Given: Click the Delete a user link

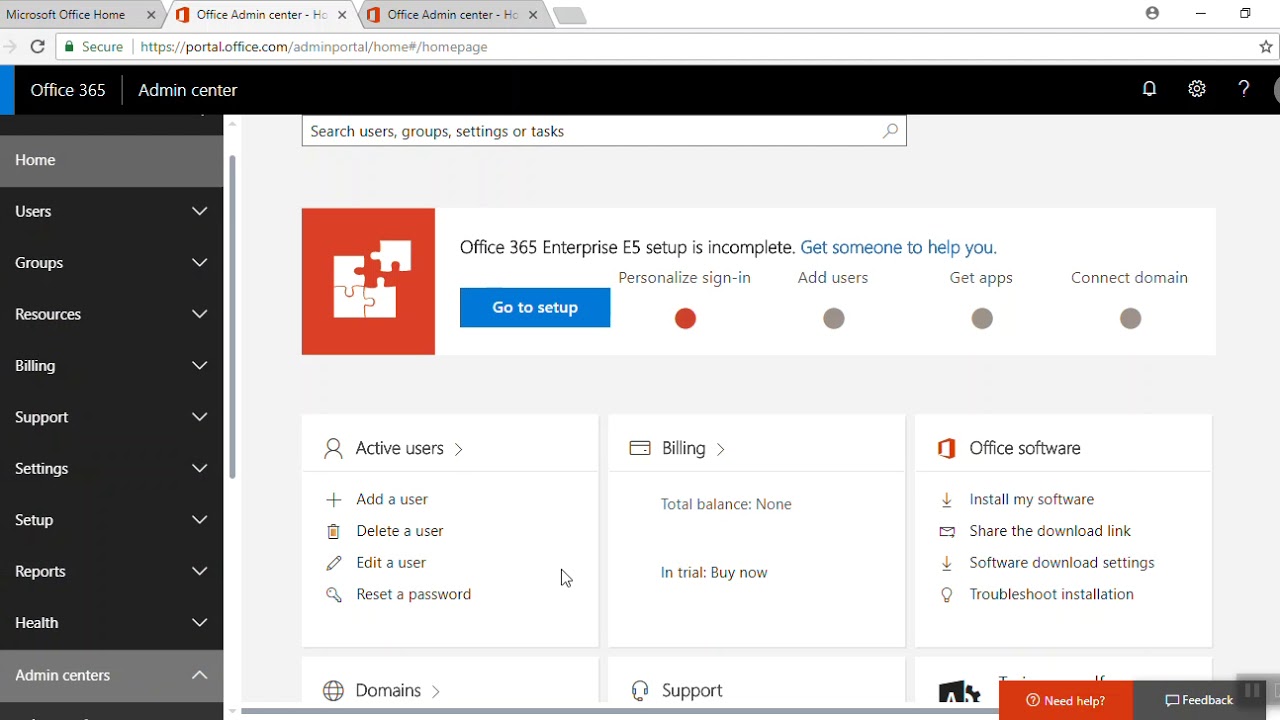Looking at the screenshot, I should click(400, 531).
